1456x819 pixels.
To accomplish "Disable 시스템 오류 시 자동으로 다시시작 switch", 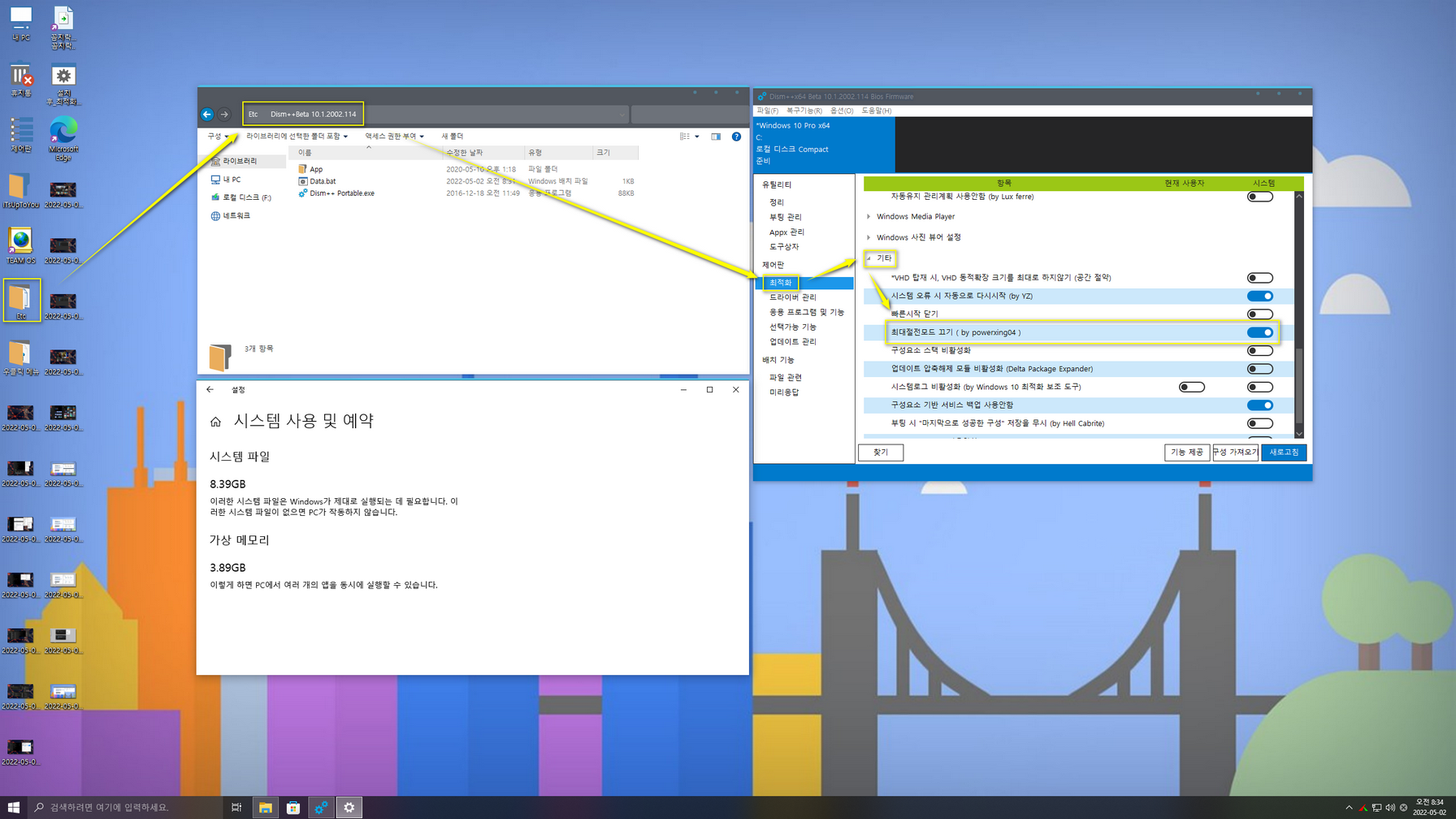I will tap(1259, 296).
